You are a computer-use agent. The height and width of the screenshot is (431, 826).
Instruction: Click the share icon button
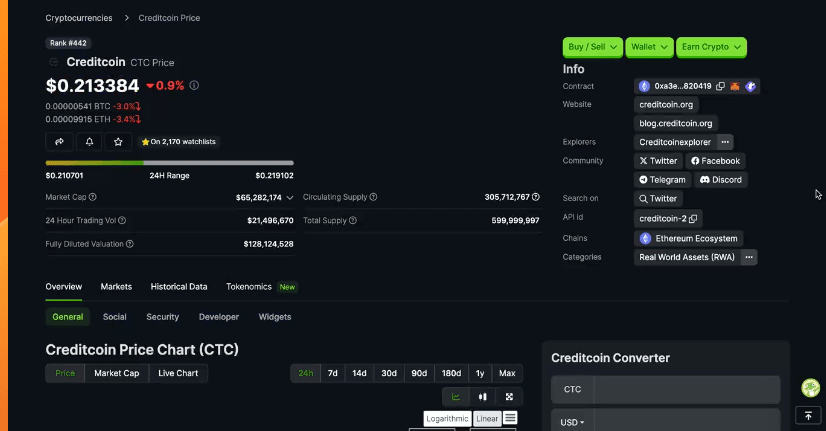(60, 142)
